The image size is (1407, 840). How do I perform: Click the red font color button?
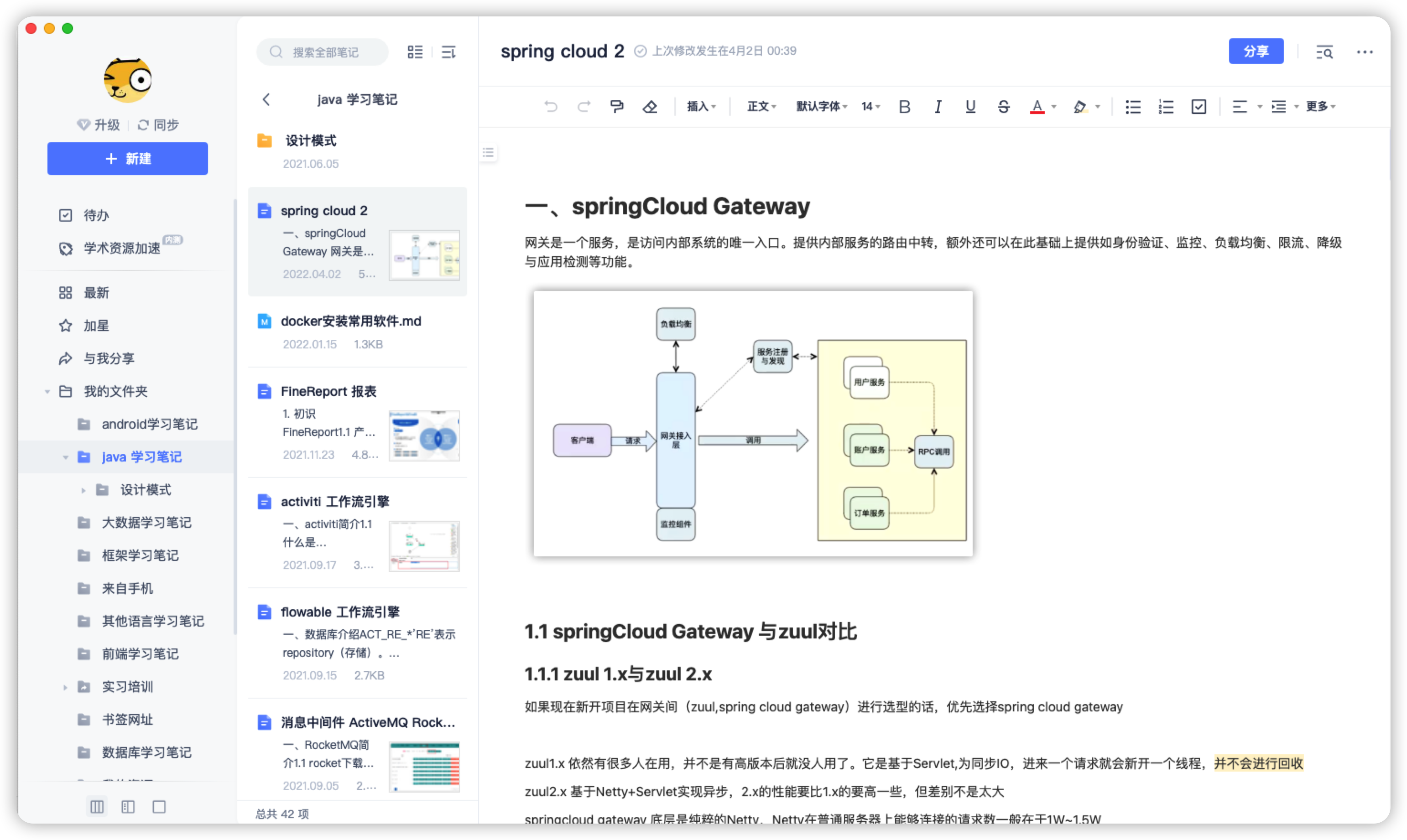pos(1037,106)
